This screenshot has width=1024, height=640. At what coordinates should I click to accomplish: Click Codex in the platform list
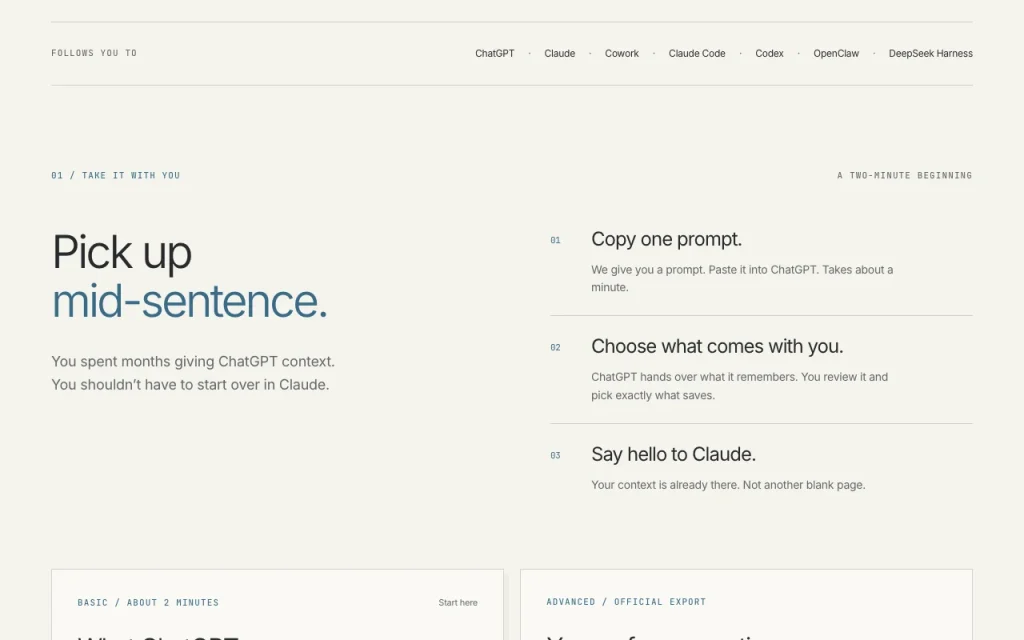(769, 54)
